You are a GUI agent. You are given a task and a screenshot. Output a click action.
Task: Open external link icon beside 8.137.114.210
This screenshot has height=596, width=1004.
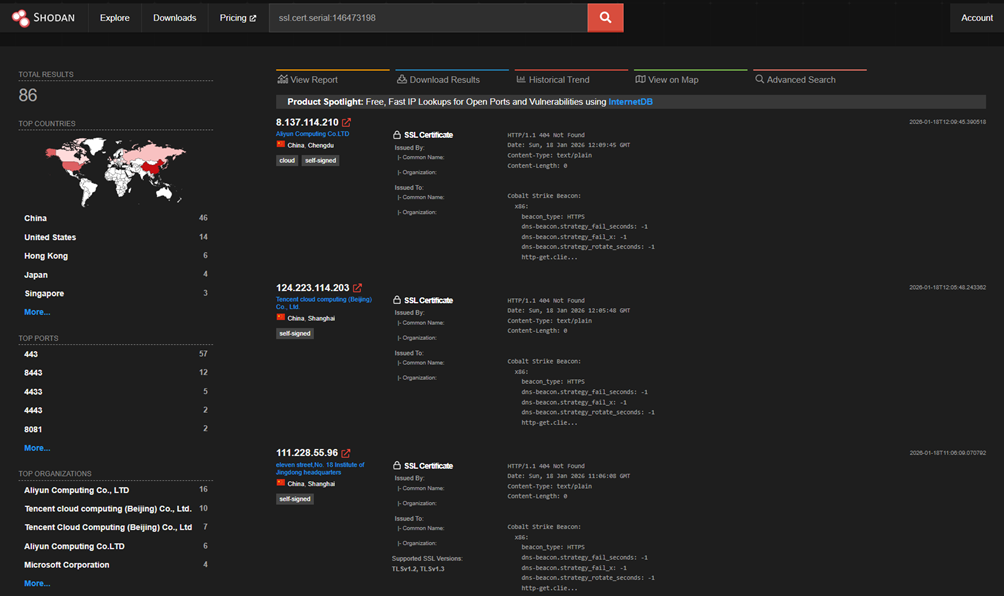point(347,122)
